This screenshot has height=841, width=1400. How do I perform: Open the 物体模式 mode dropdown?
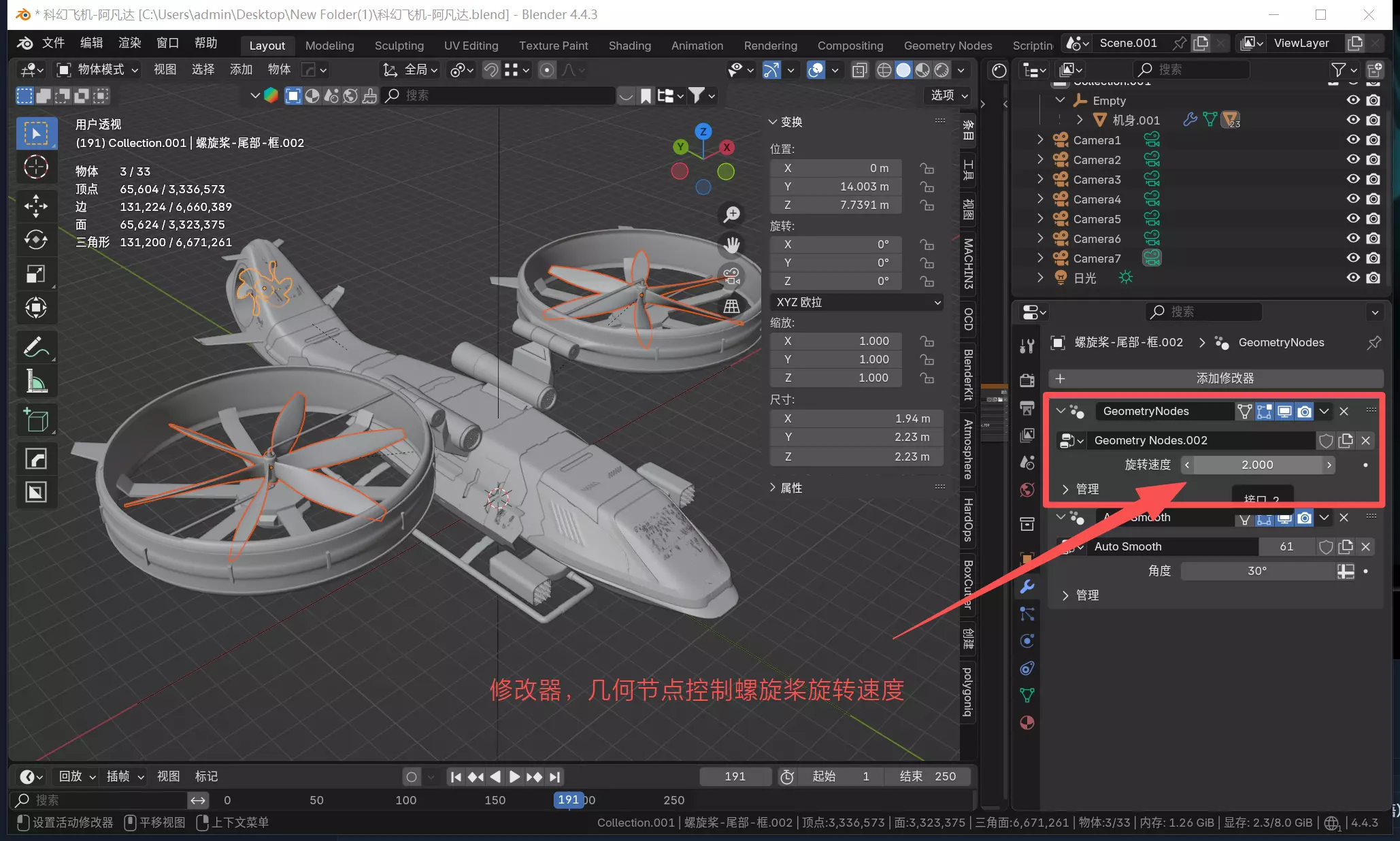(97, 69)
